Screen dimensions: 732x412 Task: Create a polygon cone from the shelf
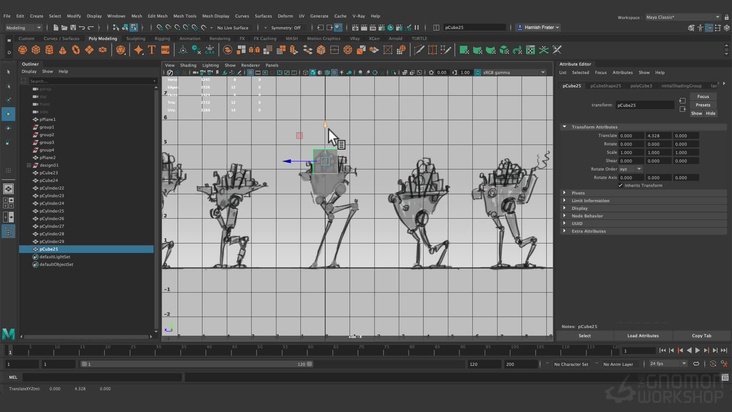[x=63, y=50]
